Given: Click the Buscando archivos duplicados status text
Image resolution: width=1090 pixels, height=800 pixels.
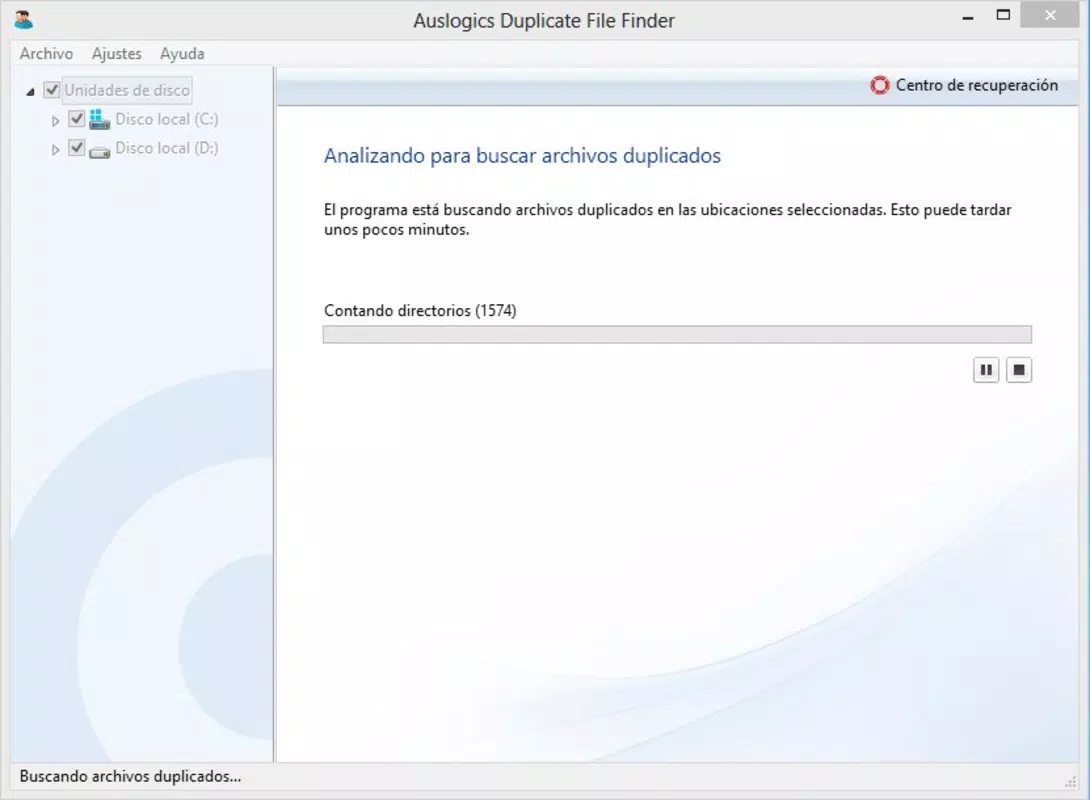Looking at the screenshot, I should click(130, 776).
